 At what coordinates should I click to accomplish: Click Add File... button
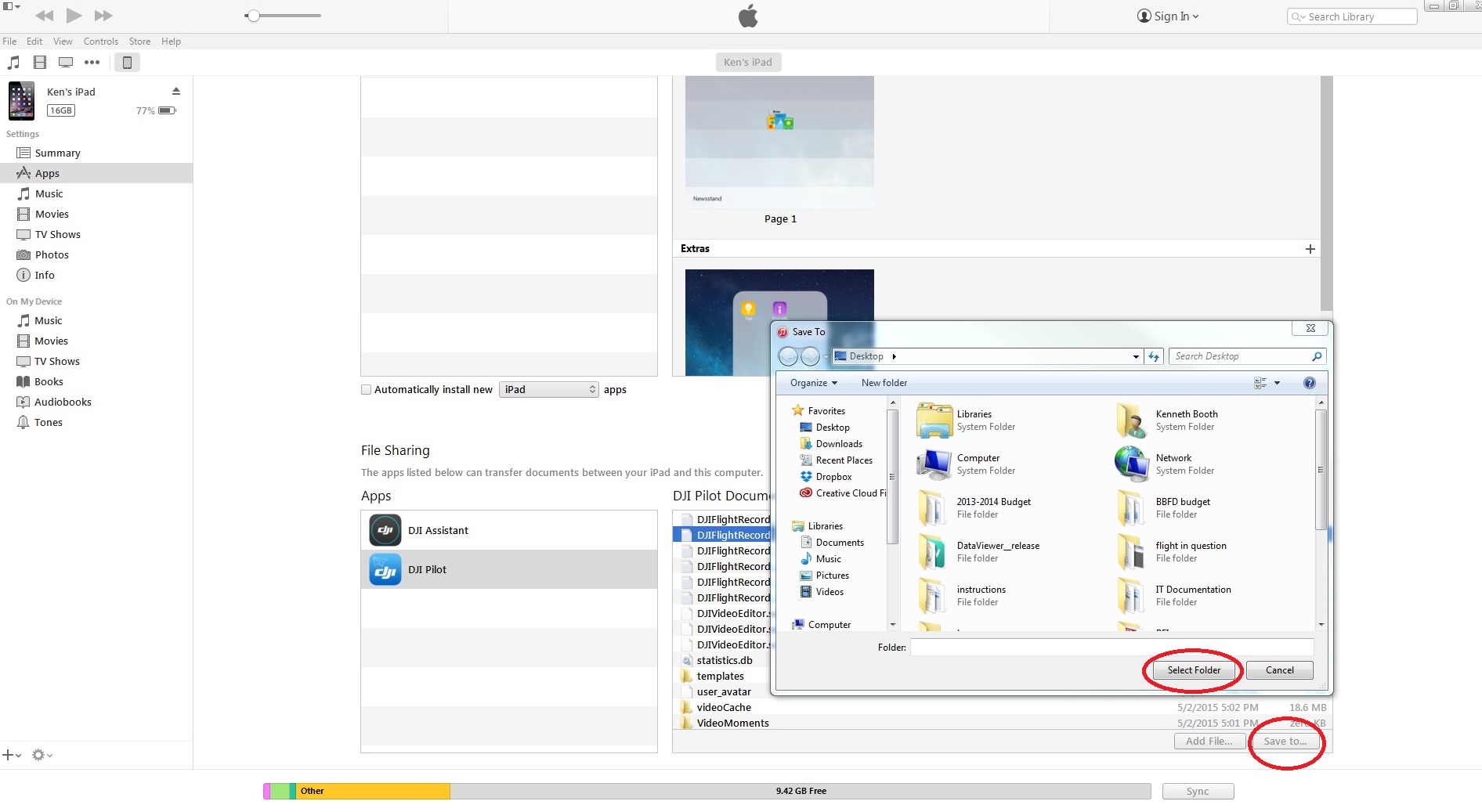1209,742
